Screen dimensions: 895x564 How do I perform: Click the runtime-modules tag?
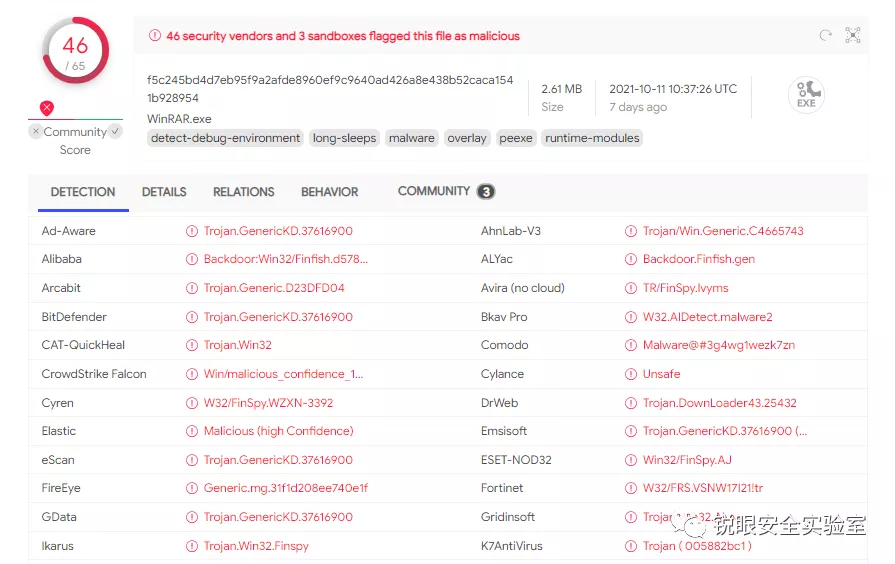click(592, 138)
